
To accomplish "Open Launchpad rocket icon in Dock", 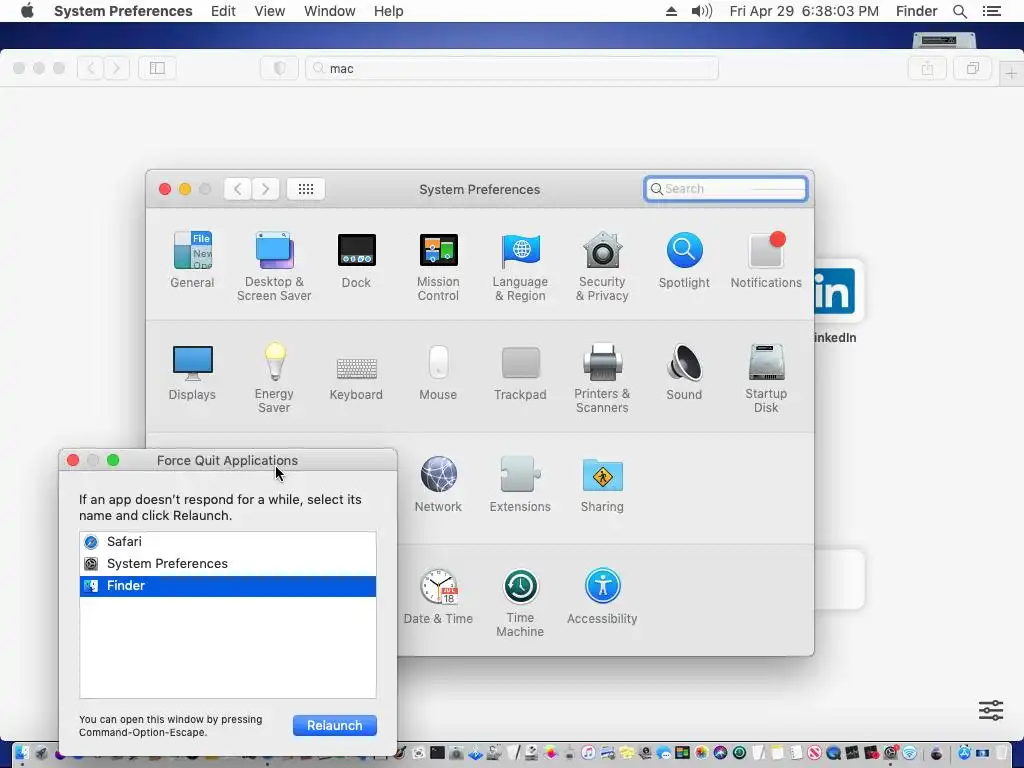I will tap(41, 753).
